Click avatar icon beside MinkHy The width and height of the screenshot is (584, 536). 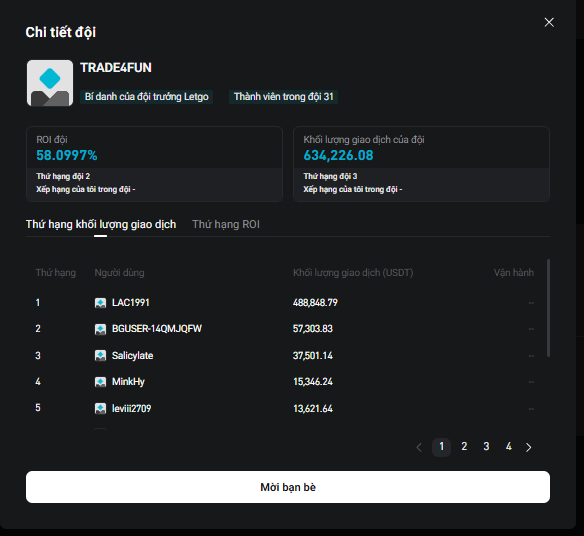point(100,382)
